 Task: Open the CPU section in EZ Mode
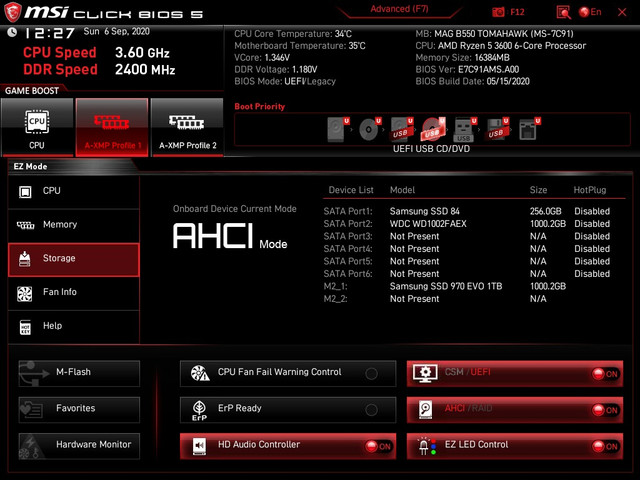[x=73, y=191]
